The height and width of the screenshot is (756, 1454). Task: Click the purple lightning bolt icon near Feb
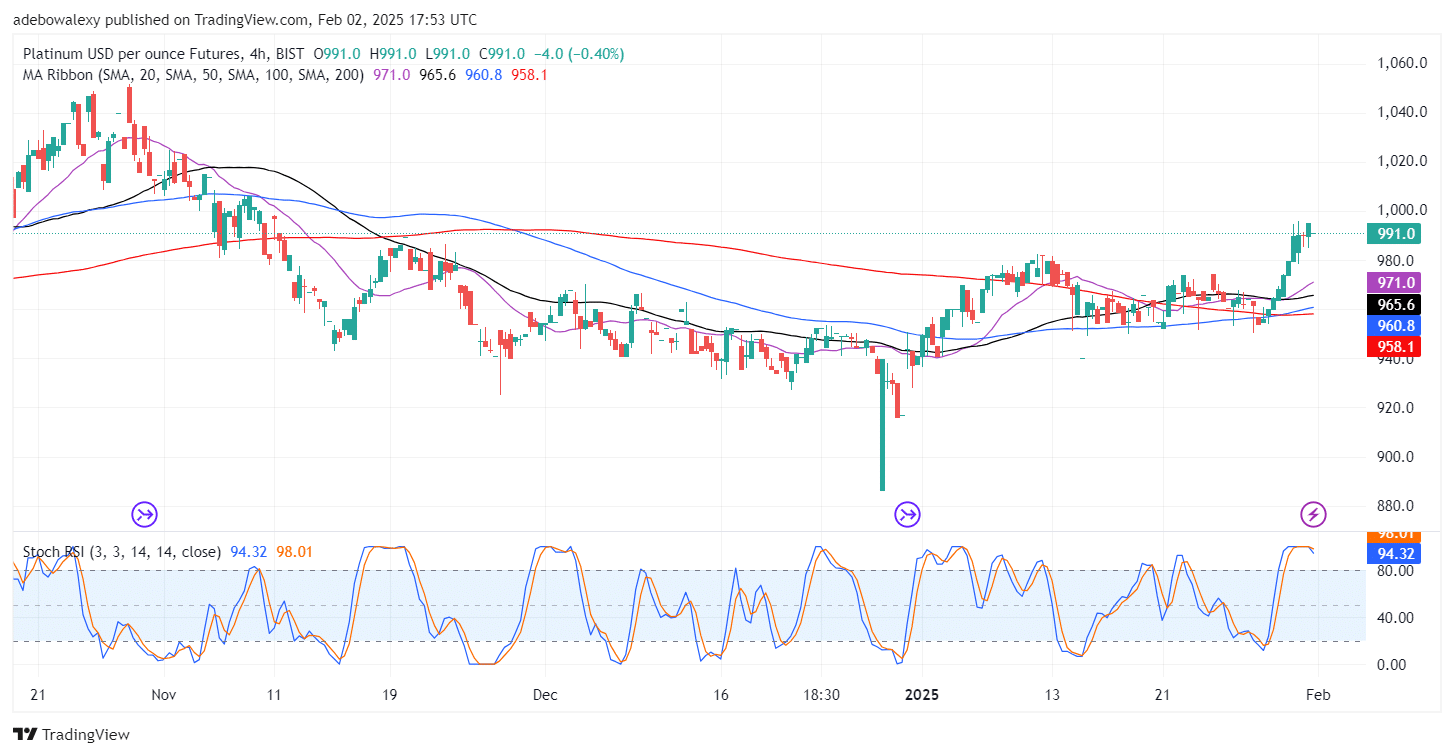point(1313,515)
